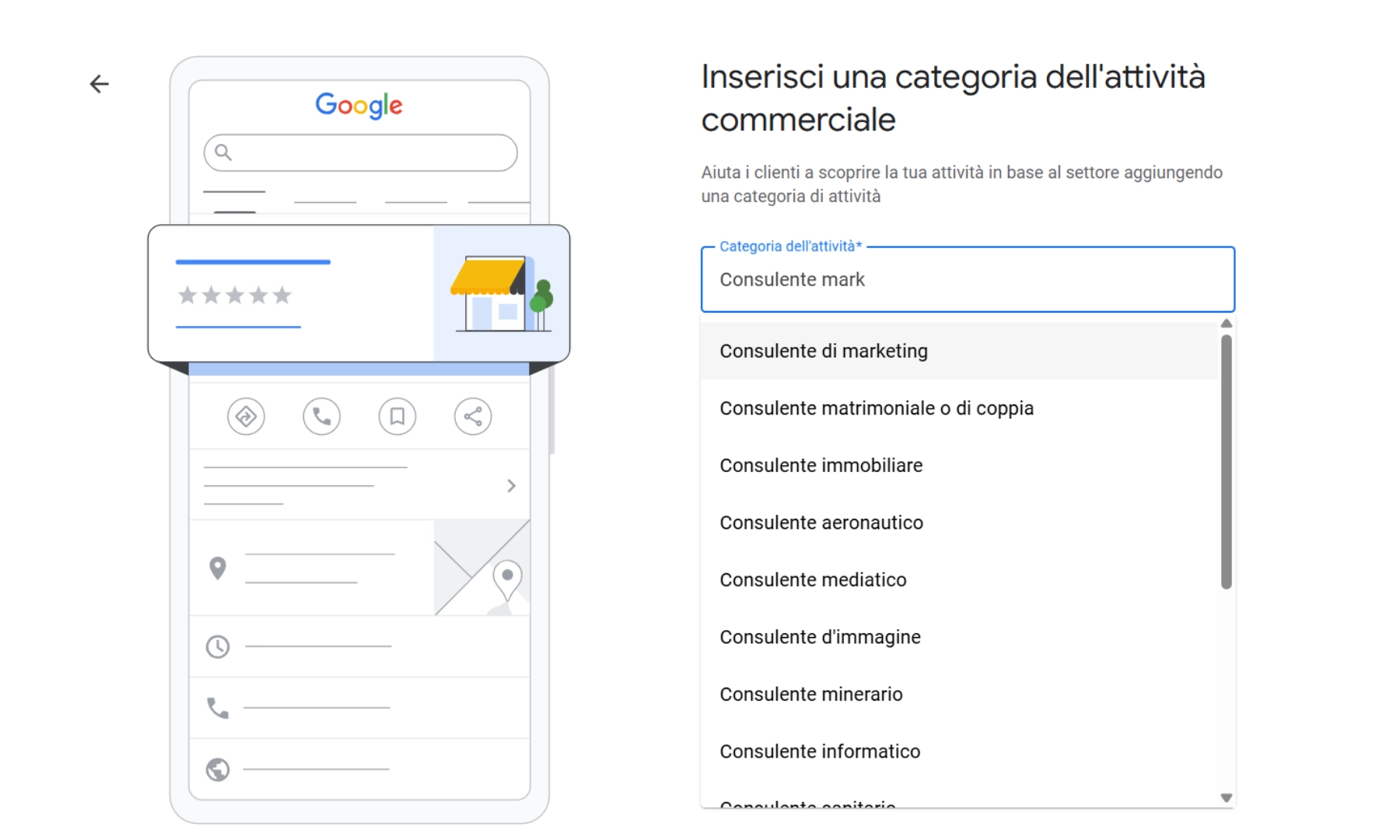
Task: Go back using the left arrow
Action: 100,84
